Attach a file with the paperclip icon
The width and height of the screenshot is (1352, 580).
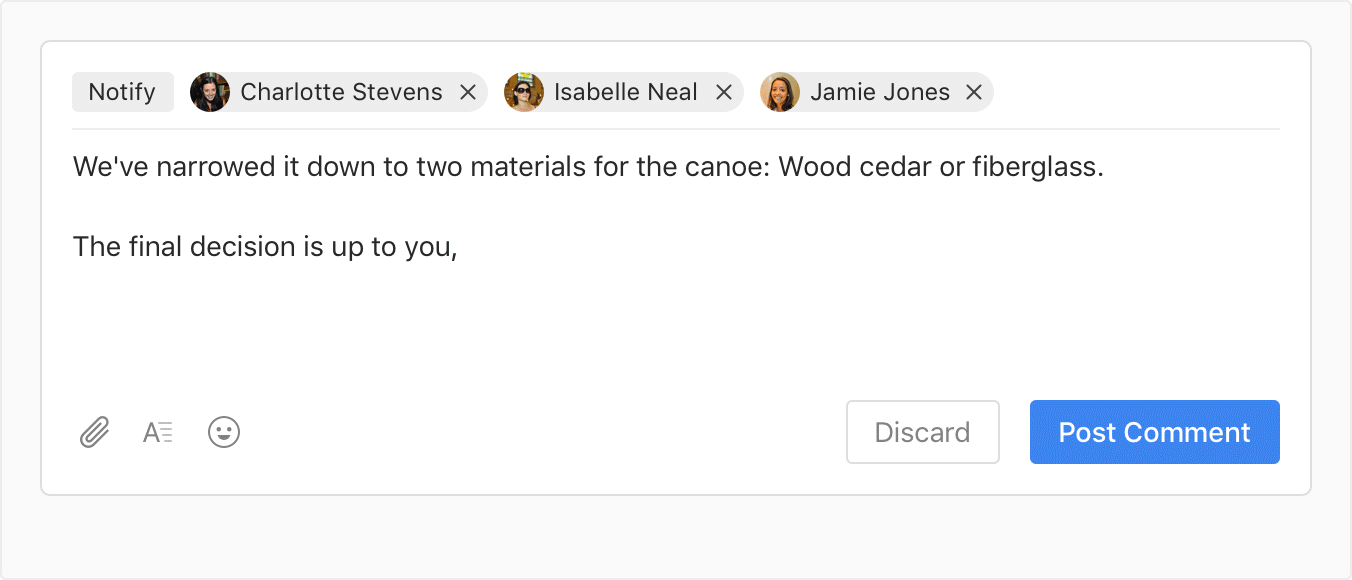[94, 433]
